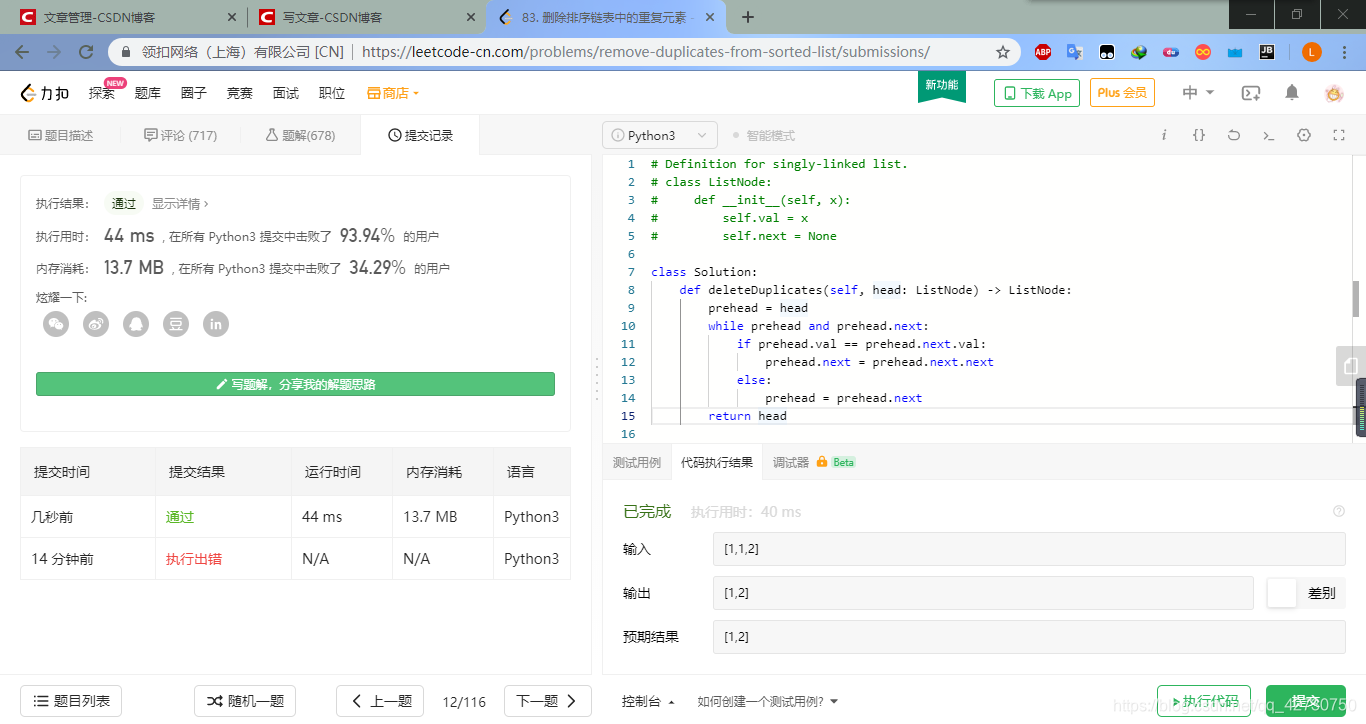Click the 输入 [1,1,2] field
The width and height of the screenshot is (1366, 724).
coord(1029,549)
